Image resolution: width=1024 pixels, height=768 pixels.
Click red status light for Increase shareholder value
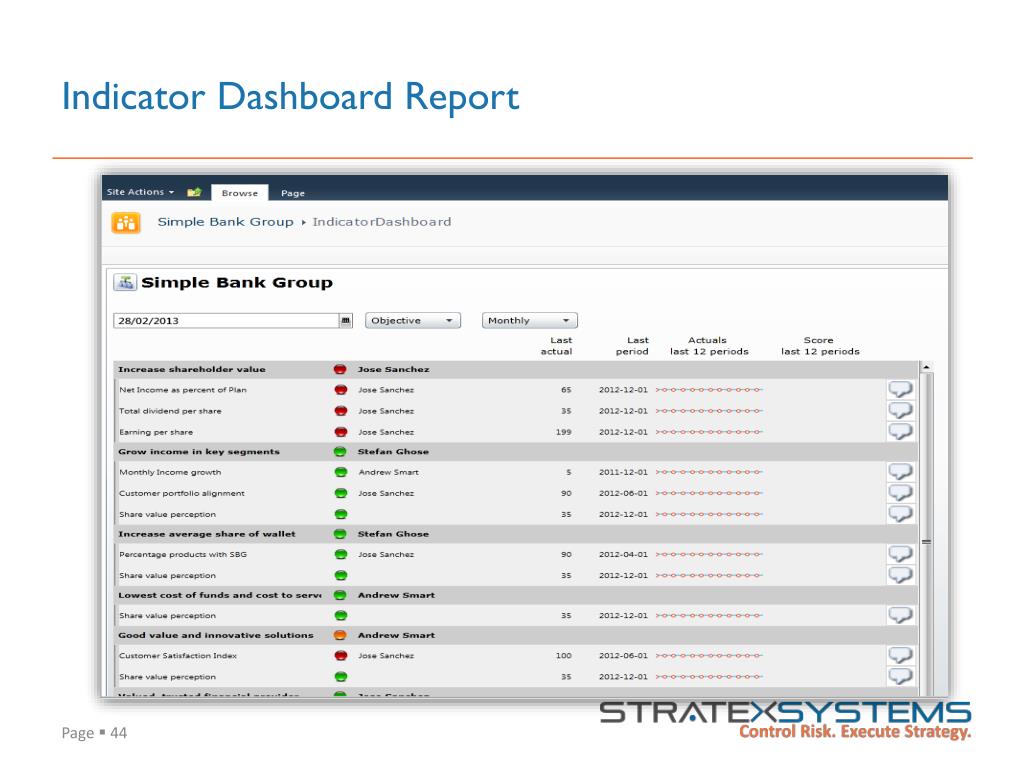point(340,370)
